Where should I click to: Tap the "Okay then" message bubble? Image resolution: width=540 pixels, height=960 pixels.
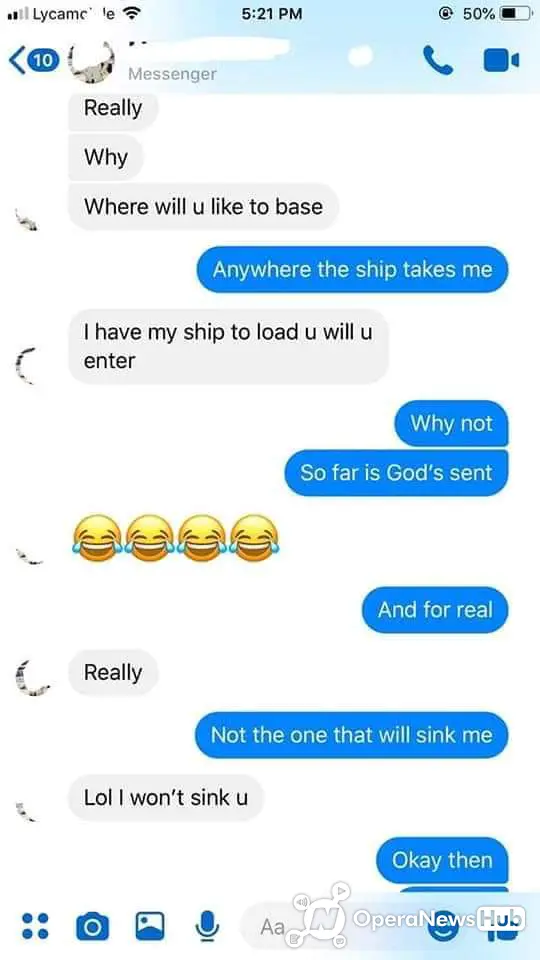click(x=442, y=860)
